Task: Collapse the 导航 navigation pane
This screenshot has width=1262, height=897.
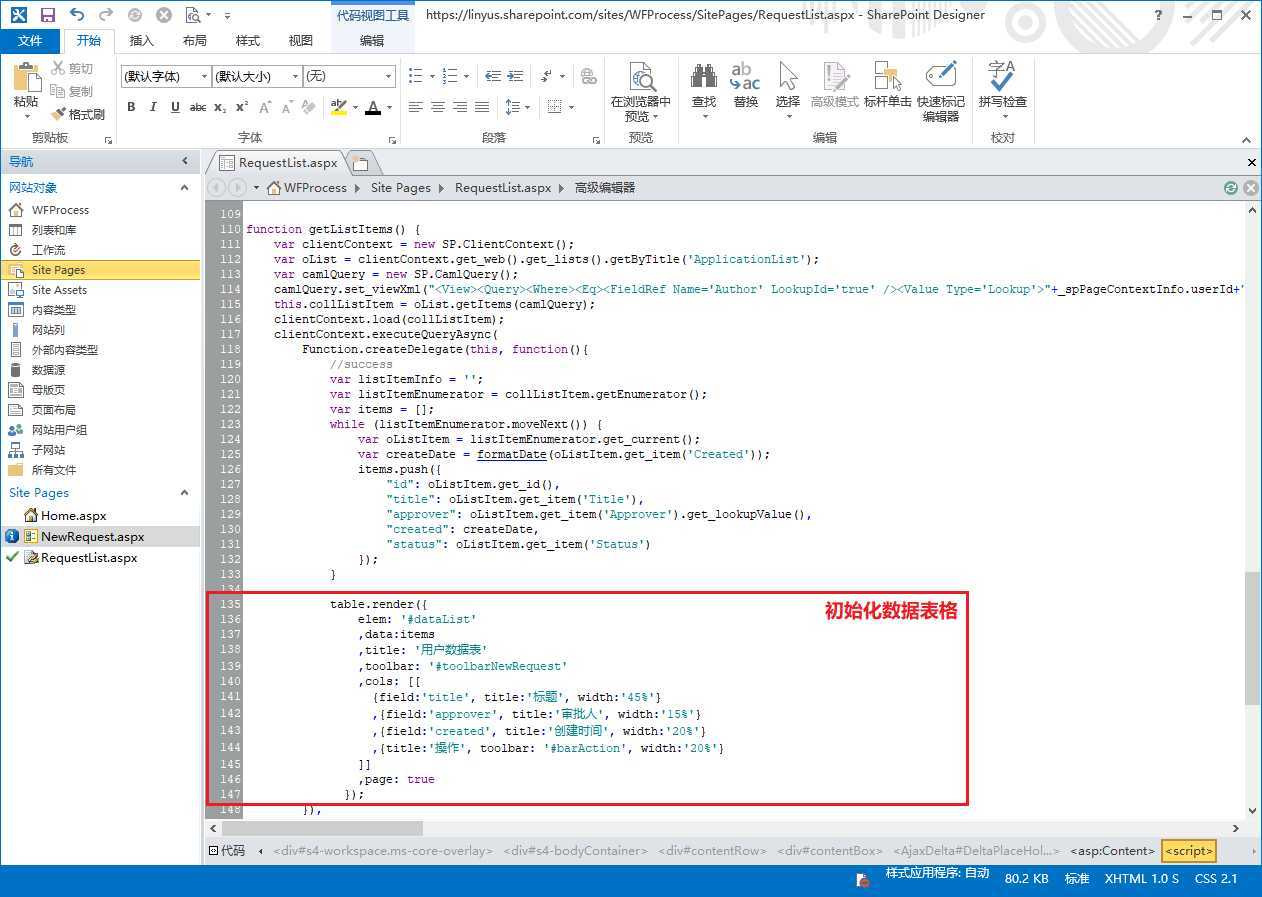Action: click(185, 161)
